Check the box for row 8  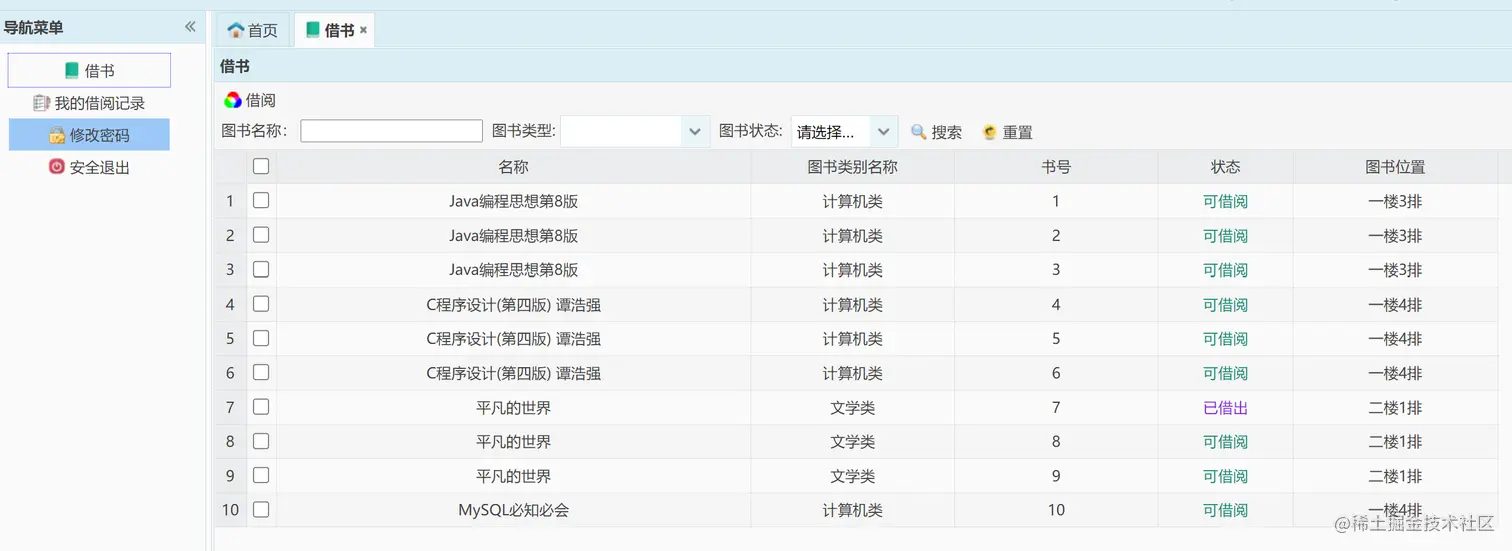click(x=261, y=441)
